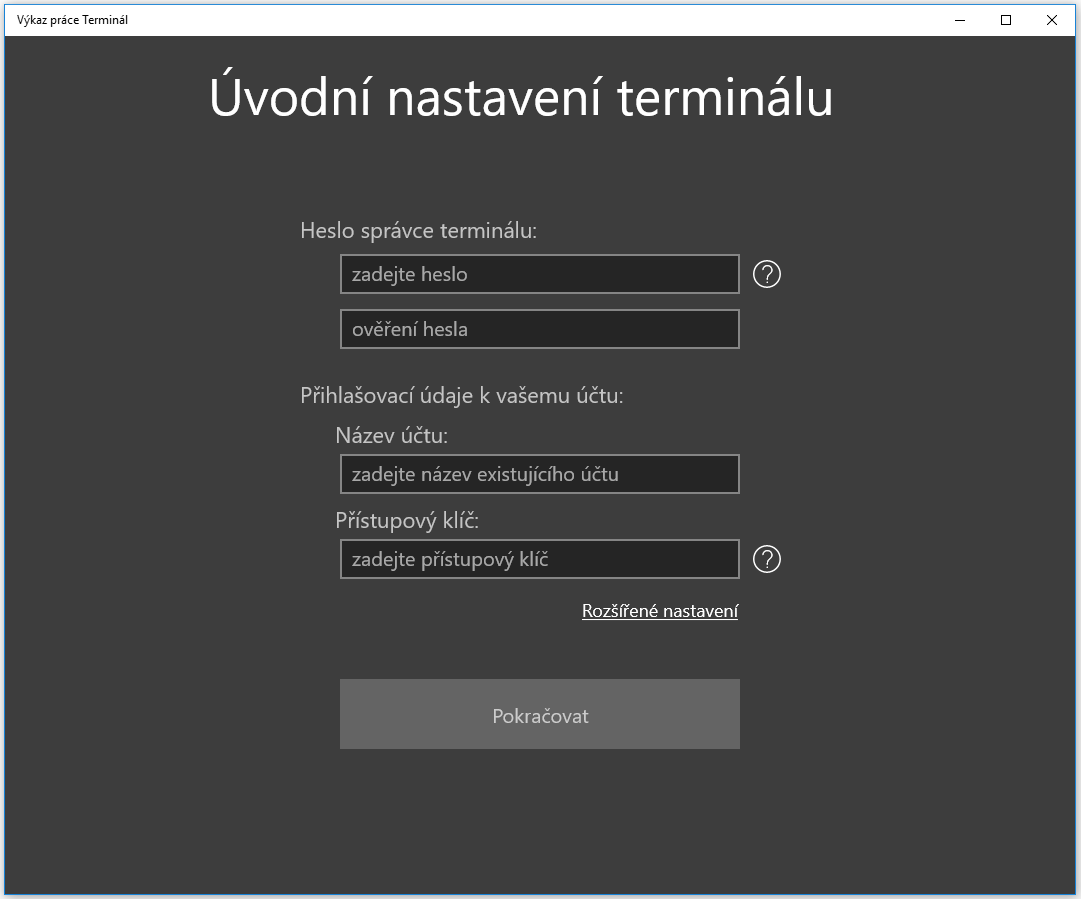
Task: Click the 'Výkaz práce Terminál' window title
Action: click(x=72, y=20)
